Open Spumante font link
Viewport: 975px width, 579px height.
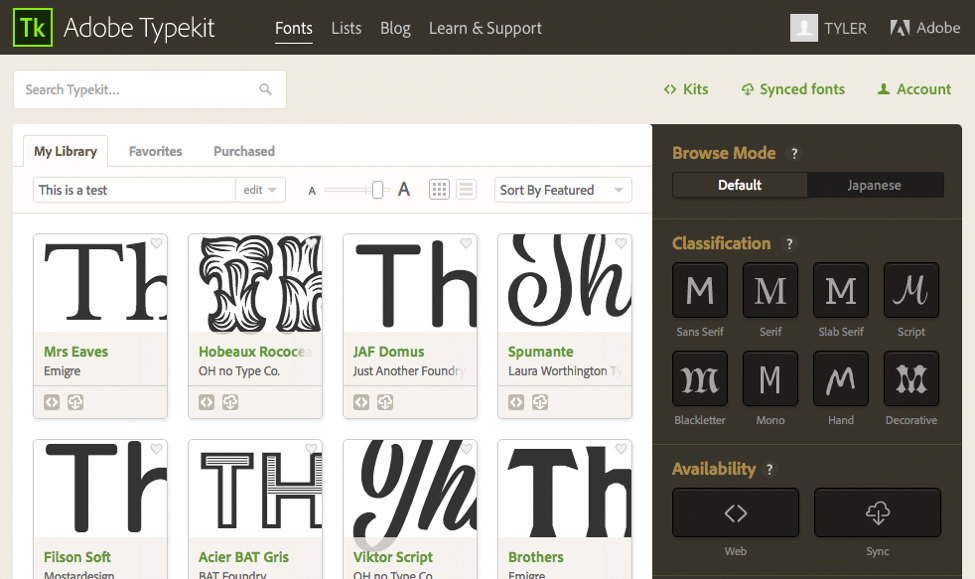pos(540,351)
